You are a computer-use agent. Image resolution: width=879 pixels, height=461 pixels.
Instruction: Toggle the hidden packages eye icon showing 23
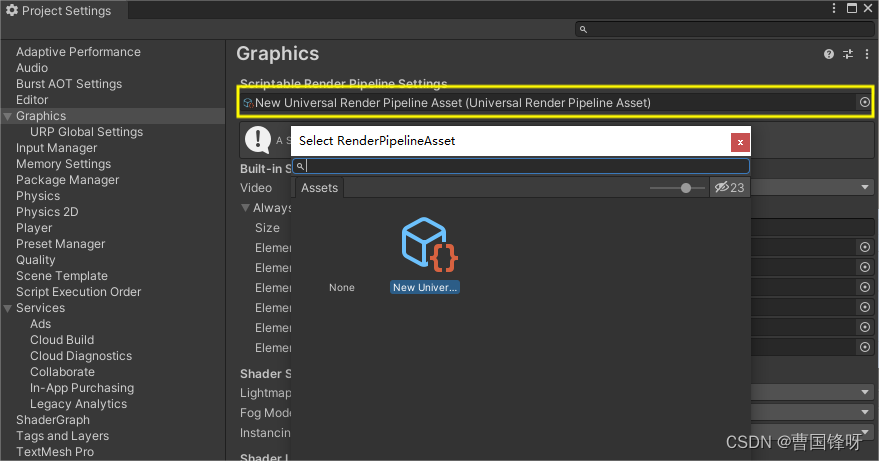point(729,188)
